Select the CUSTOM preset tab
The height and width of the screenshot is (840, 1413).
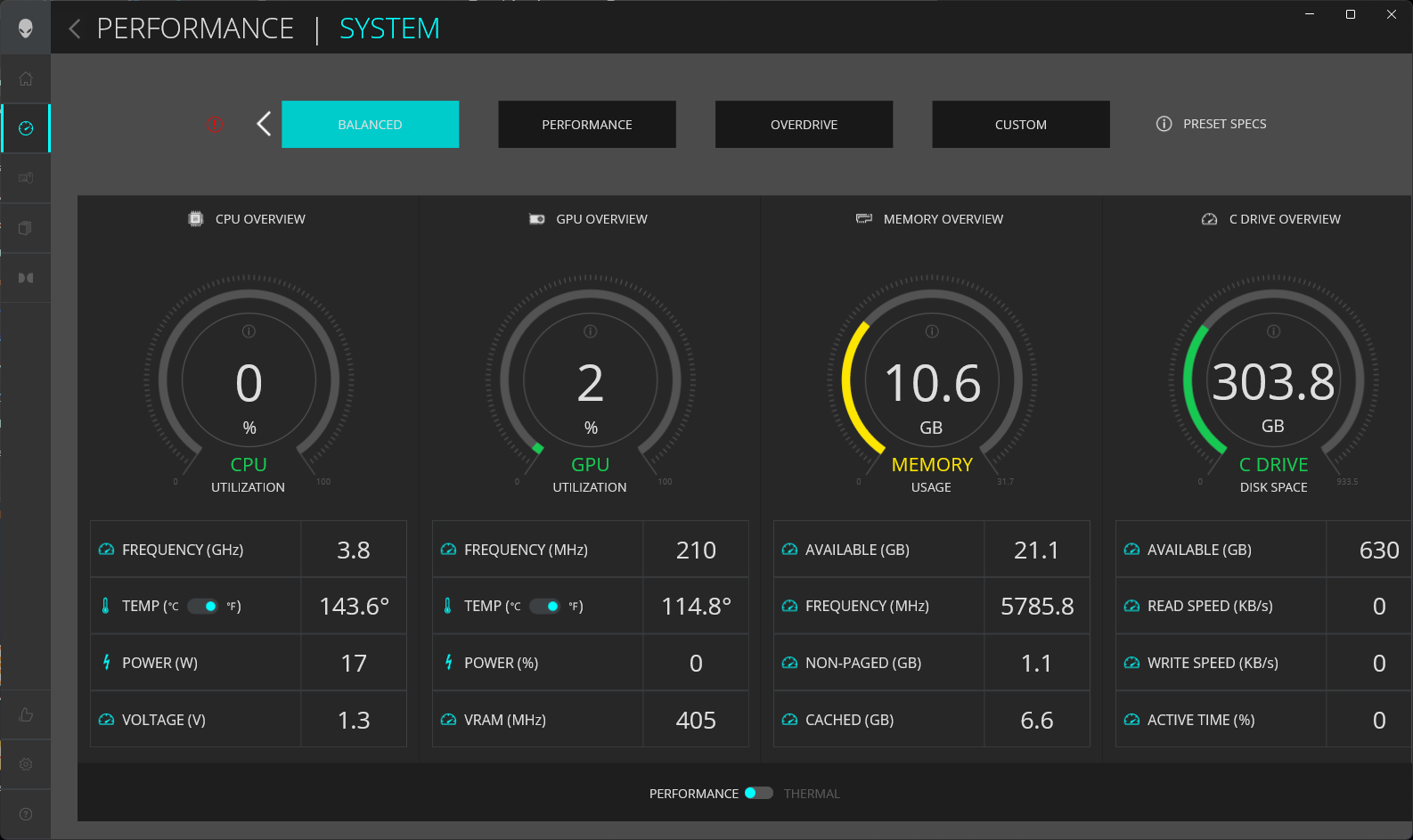coord(1020,124)
